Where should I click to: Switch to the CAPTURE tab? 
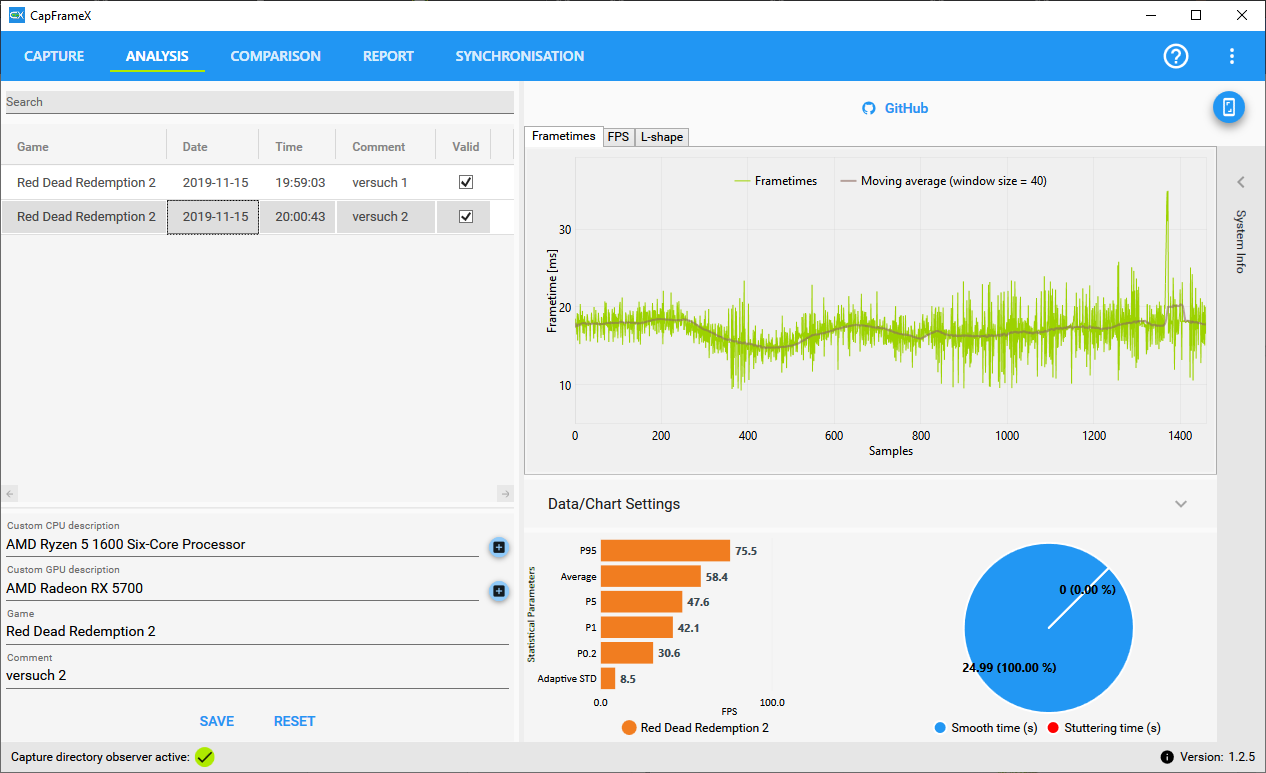coord(54,56)
